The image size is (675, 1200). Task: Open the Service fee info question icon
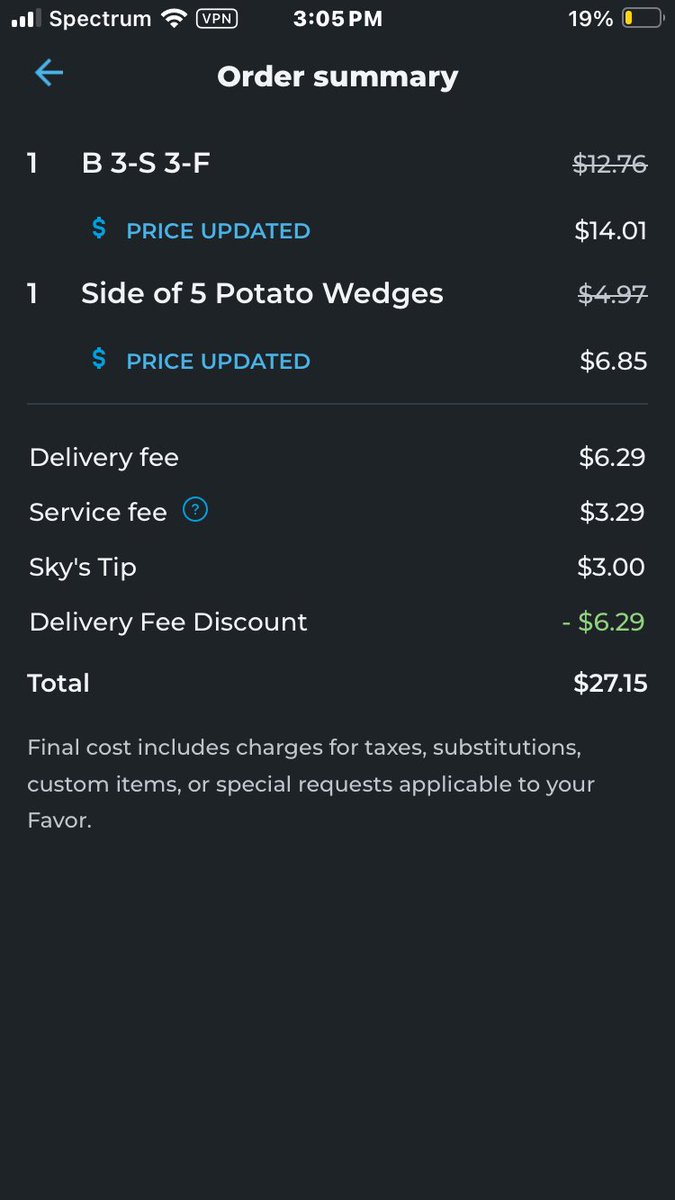pos(196,511)
